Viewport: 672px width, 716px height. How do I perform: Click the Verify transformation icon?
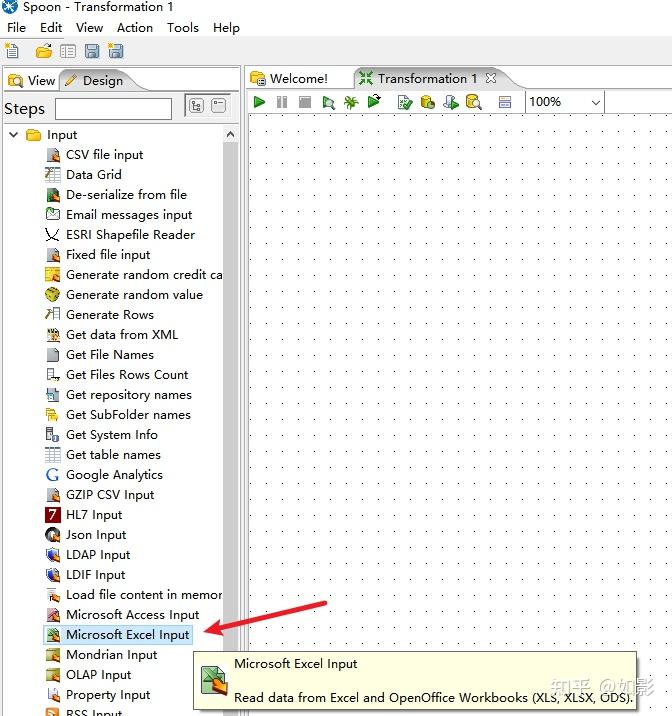405,102
